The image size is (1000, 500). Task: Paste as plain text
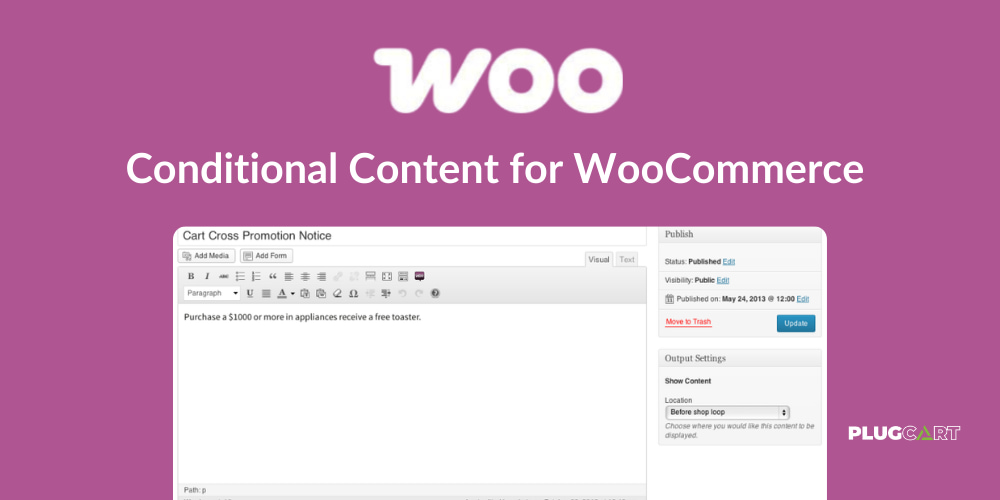(305, 293)
